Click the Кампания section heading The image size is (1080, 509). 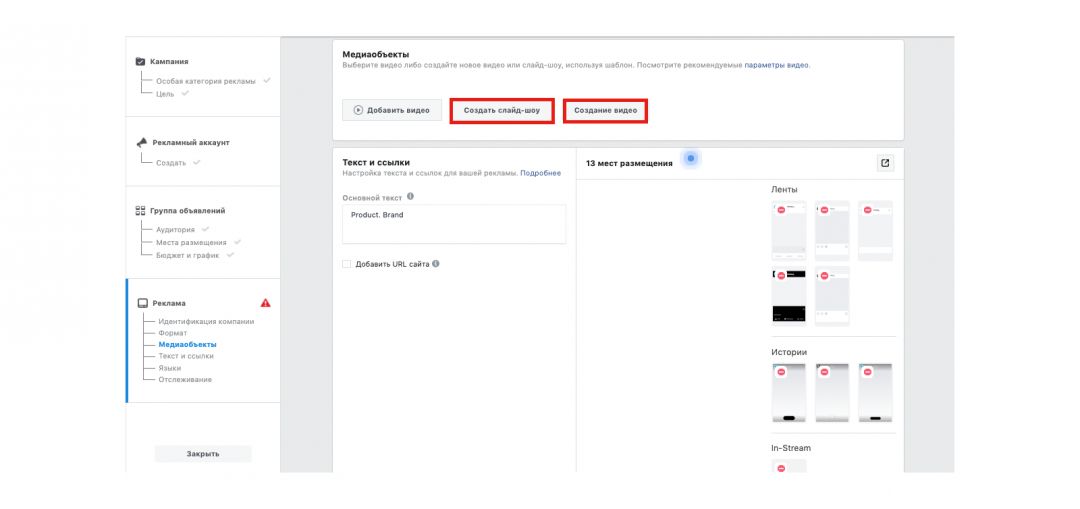tap(169, 61)
